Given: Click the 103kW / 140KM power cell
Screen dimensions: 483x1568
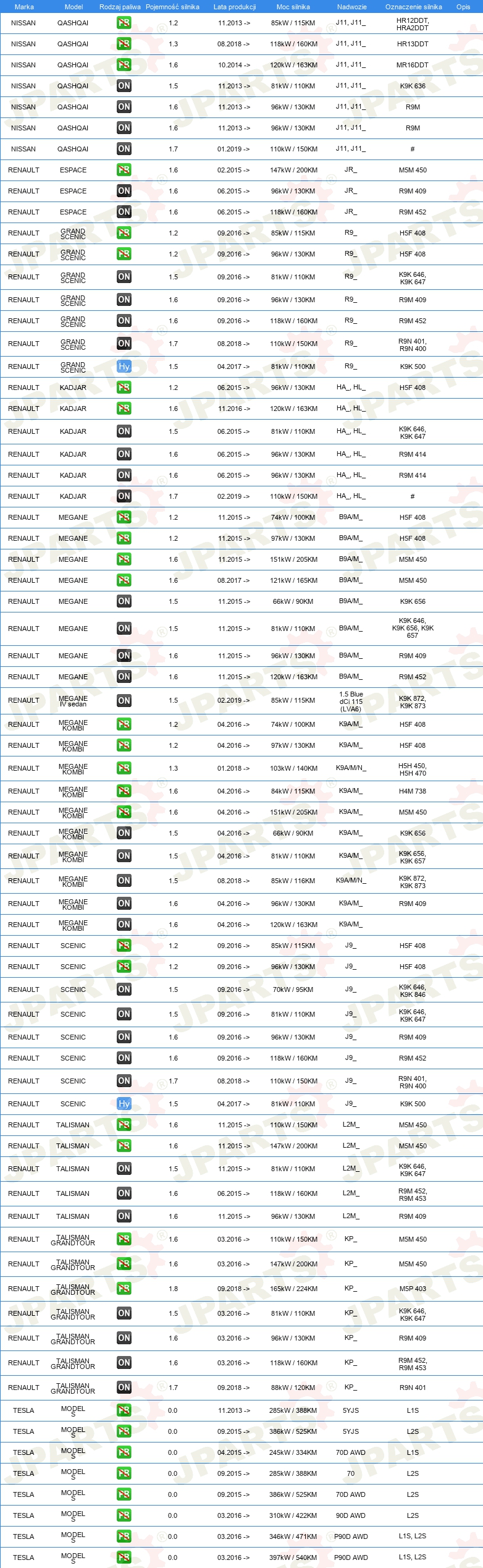Looking at the screenshot, I should 293,768.
